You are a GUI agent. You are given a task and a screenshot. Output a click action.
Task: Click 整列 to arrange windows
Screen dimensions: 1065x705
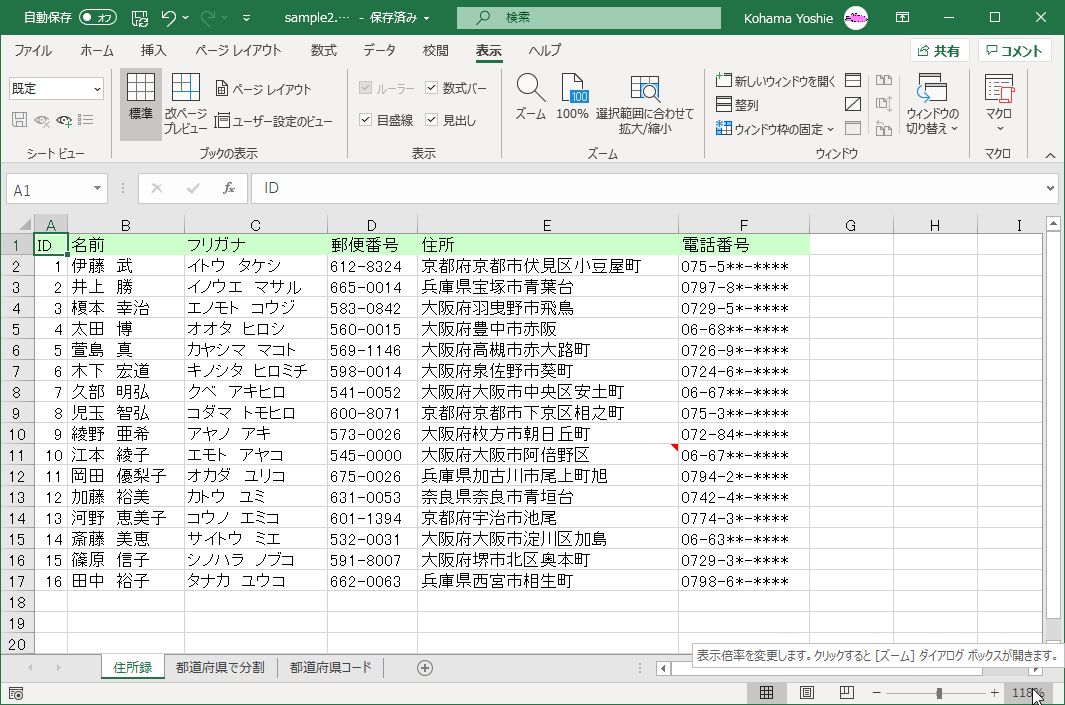[x=737, y=105]
